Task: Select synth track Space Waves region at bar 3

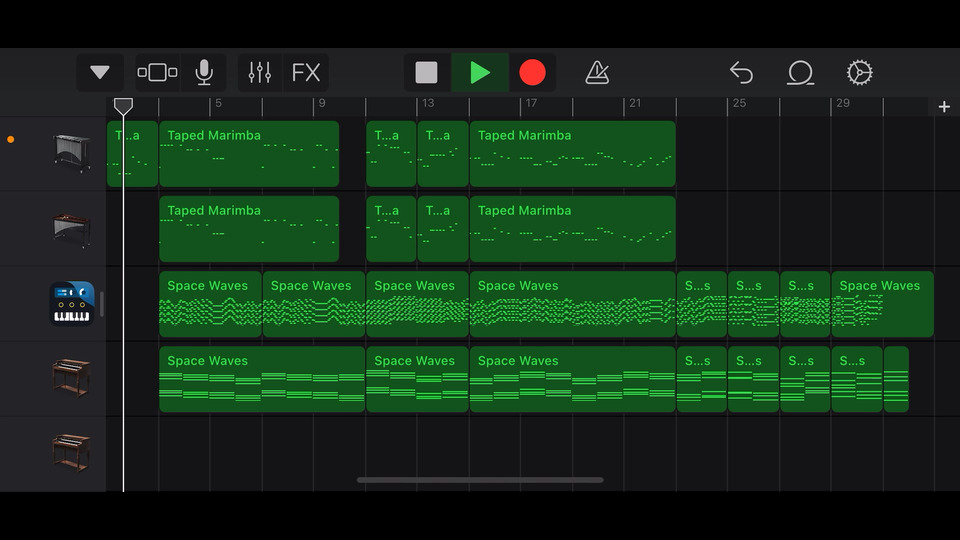Action: [210, 304]
